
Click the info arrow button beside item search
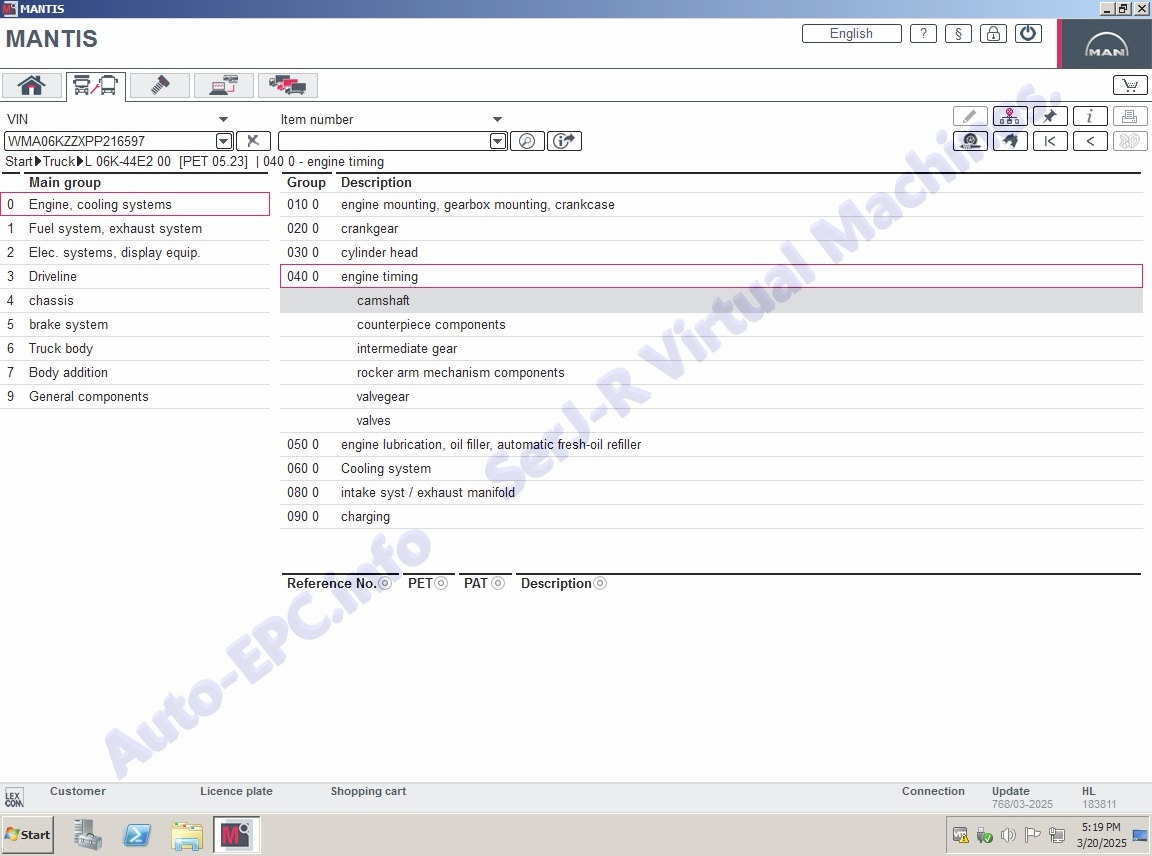pyautogui.click(x=564, y=140)
